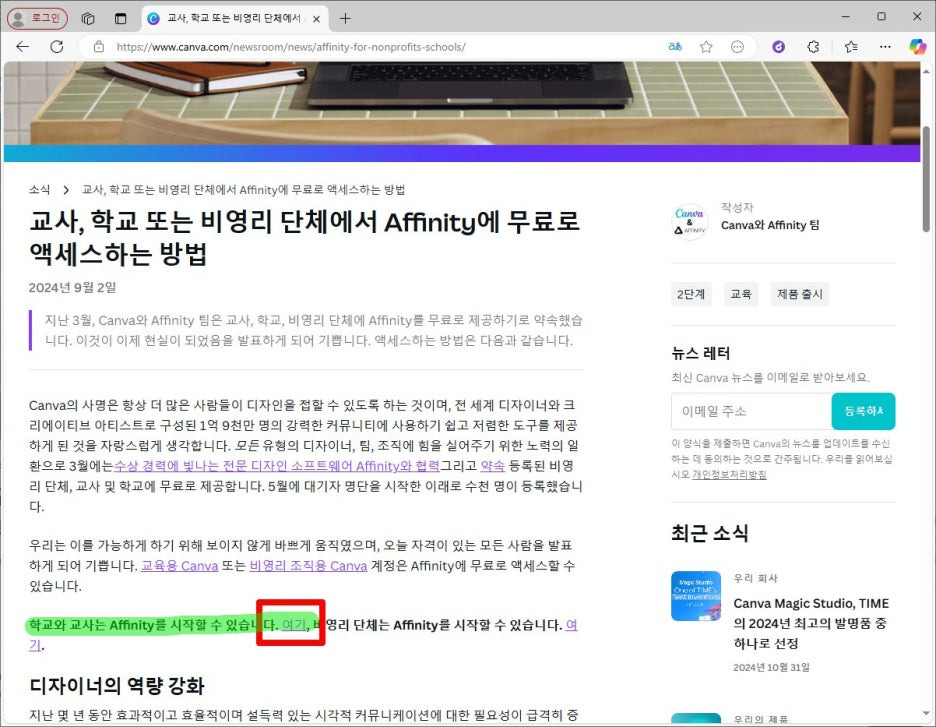
Task: Click the 등록하기 newsletter button
Action: tap(863, 411)
